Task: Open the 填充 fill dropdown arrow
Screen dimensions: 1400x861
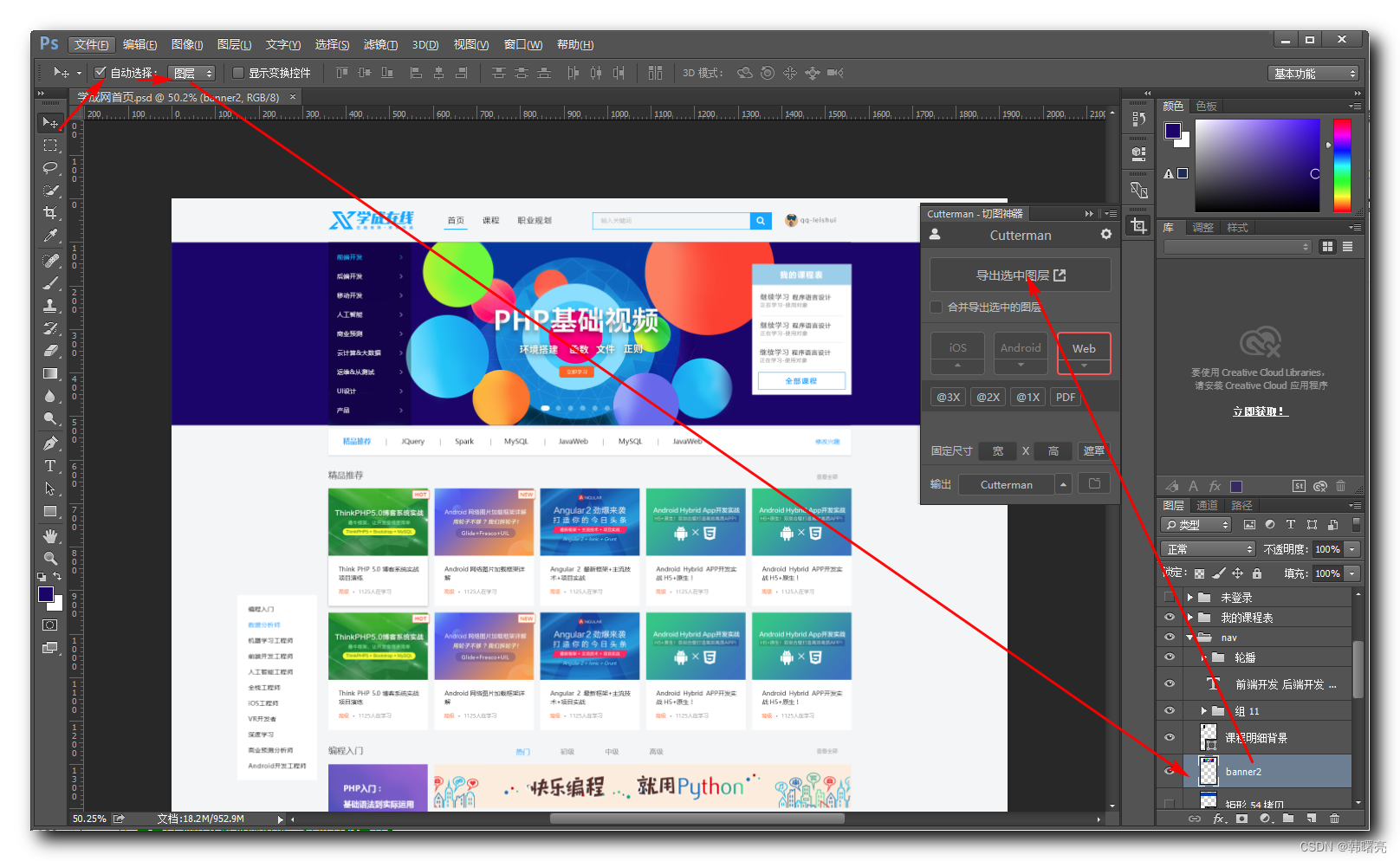Action: (x=1351, y=573)
